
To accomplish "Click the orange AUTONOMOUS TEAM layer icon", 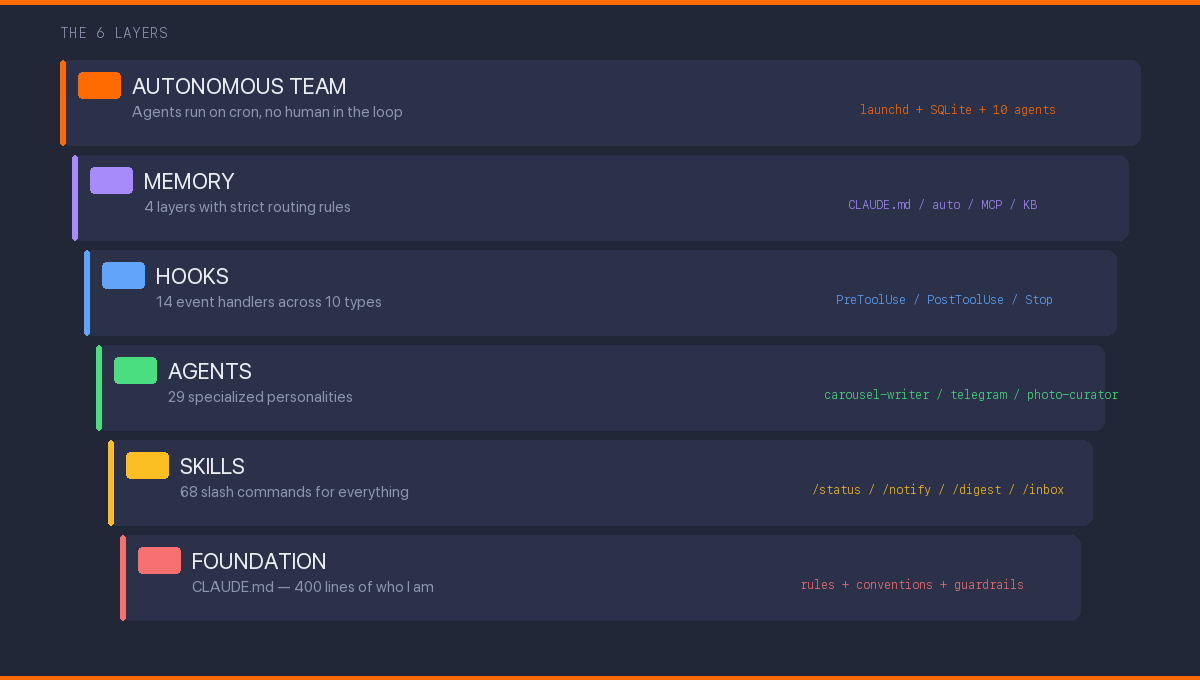I will (99, 85).
